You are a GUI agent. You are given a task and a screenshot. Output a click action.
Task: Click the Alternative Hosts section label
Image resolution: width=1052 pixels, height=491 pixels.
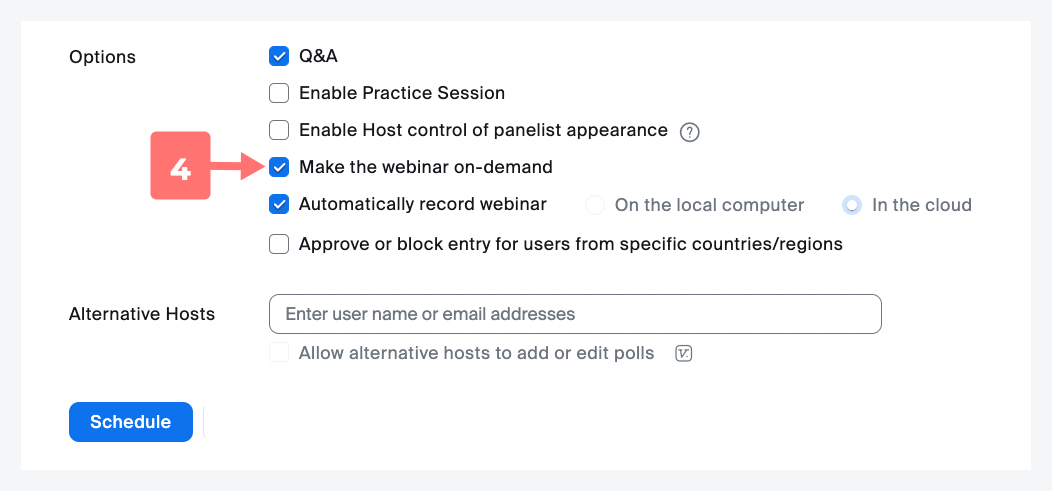[x=142, y=314]
